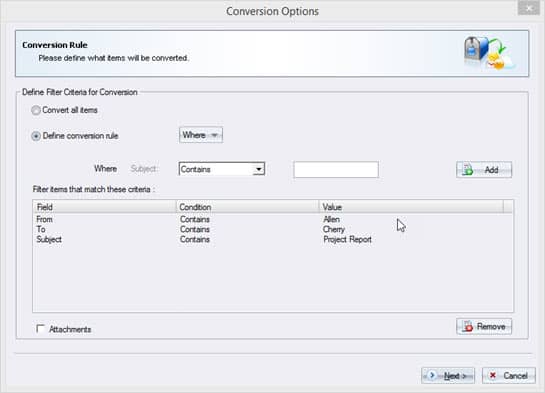545x393 pixels.
Task: Enable the Attachments checkbox
Action: [40, 329]
